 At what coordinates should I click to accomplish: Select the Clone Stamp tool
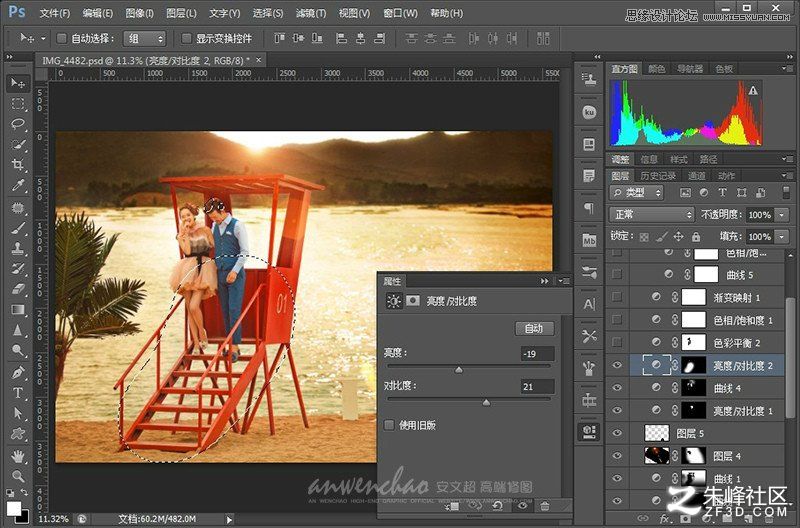click(18, 249)
